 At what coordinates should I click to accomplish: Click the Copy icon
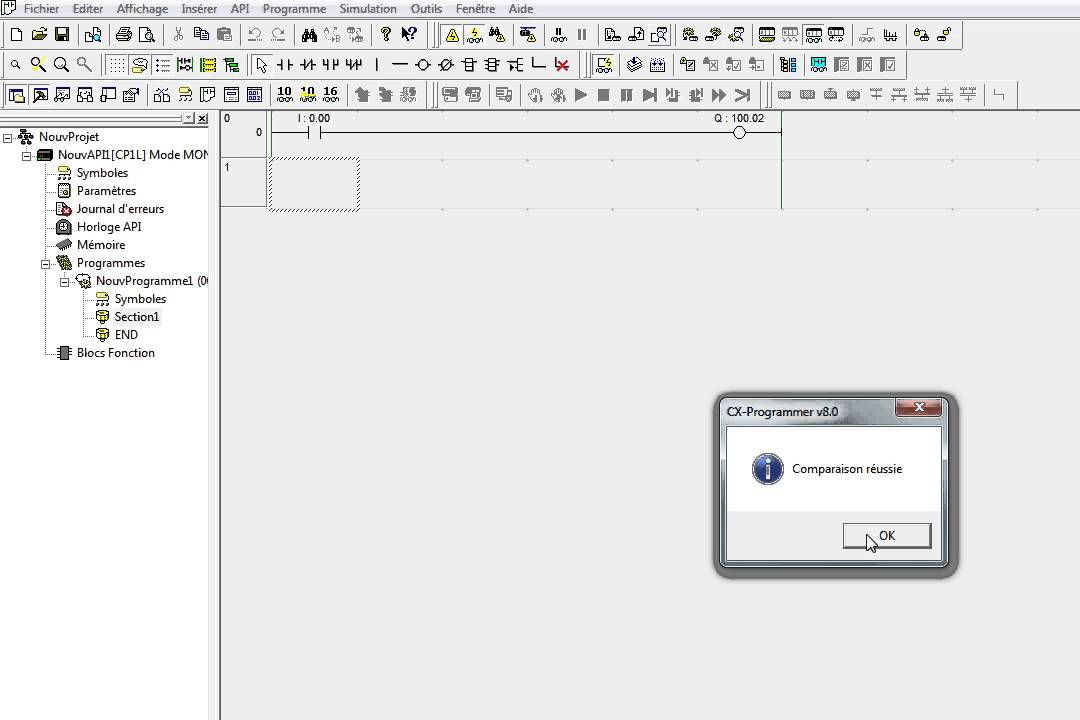201,34
